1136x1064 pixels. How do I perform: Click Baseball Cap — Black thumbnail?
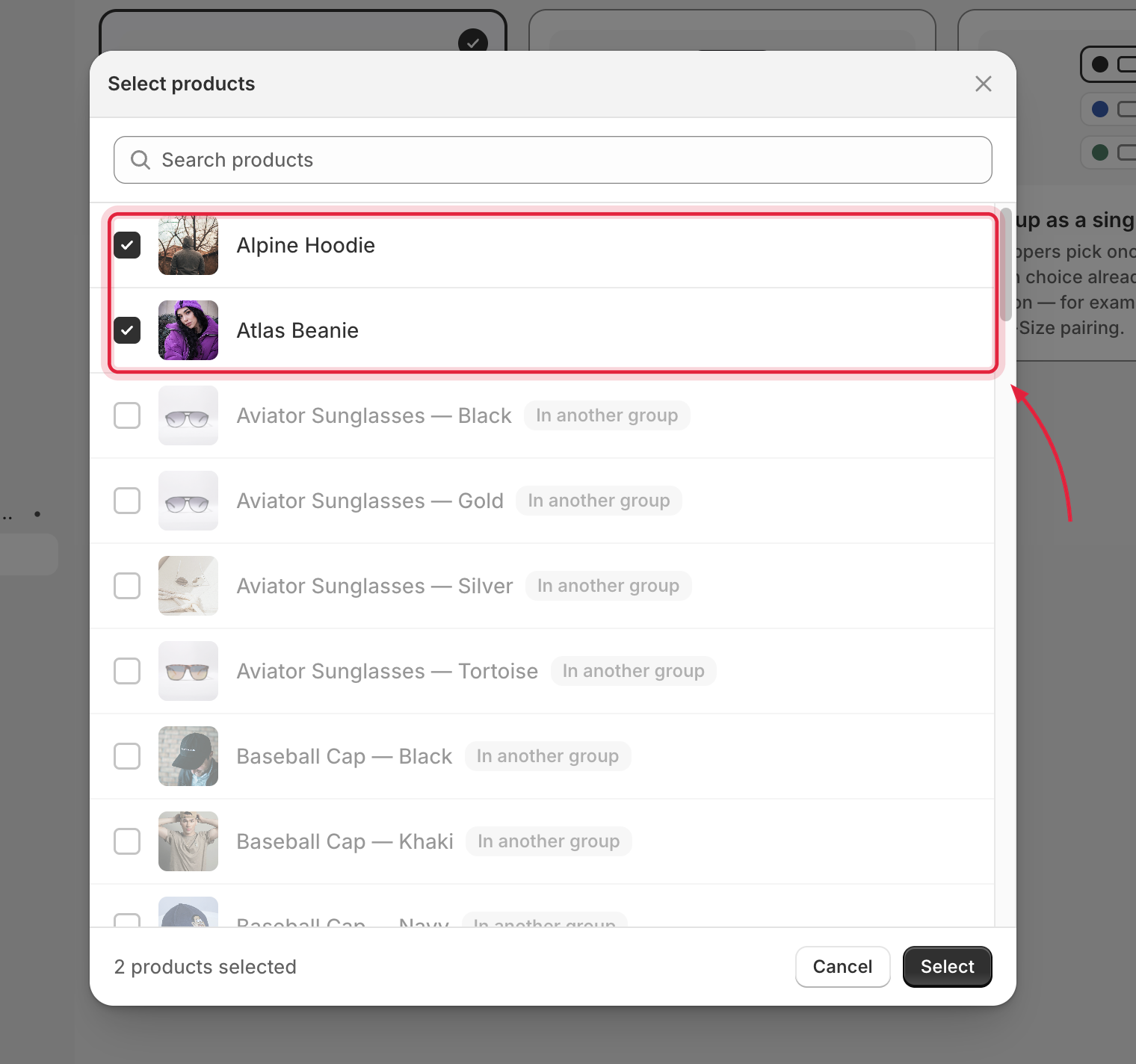tap(188, 756)
